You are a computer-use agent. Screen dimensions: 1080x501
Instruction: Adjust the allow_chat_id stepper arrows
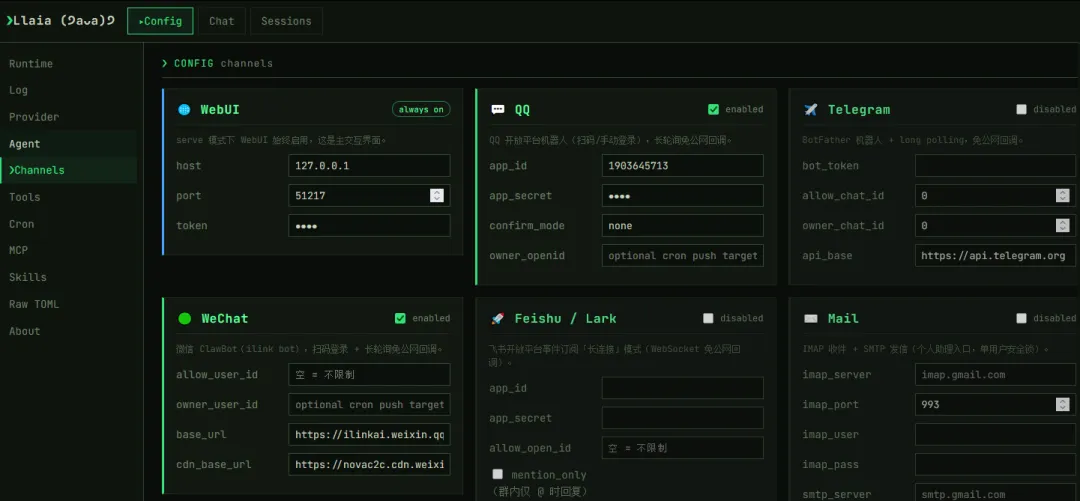tap(1062, 196)
